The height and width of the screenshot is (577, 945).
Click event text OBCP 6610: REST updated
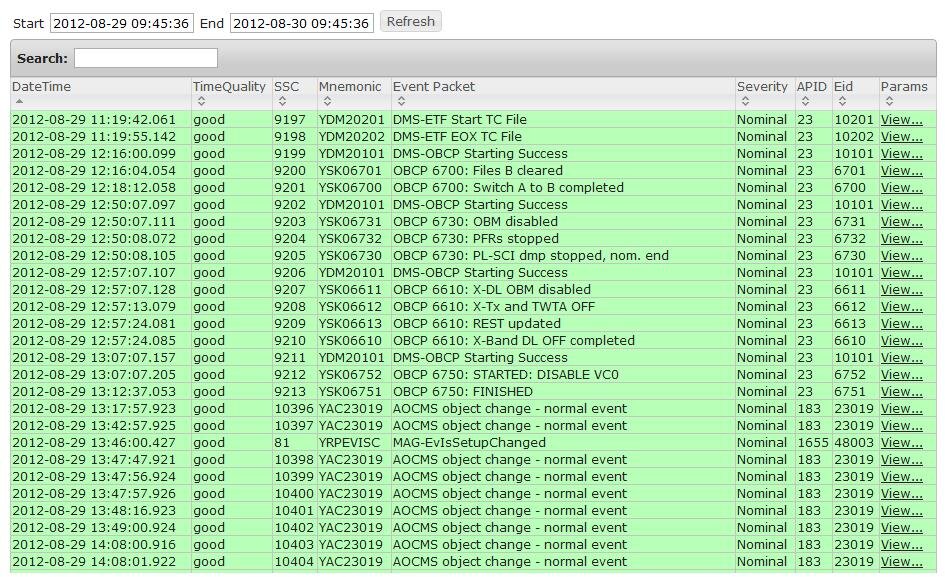[x=477, y=323]
